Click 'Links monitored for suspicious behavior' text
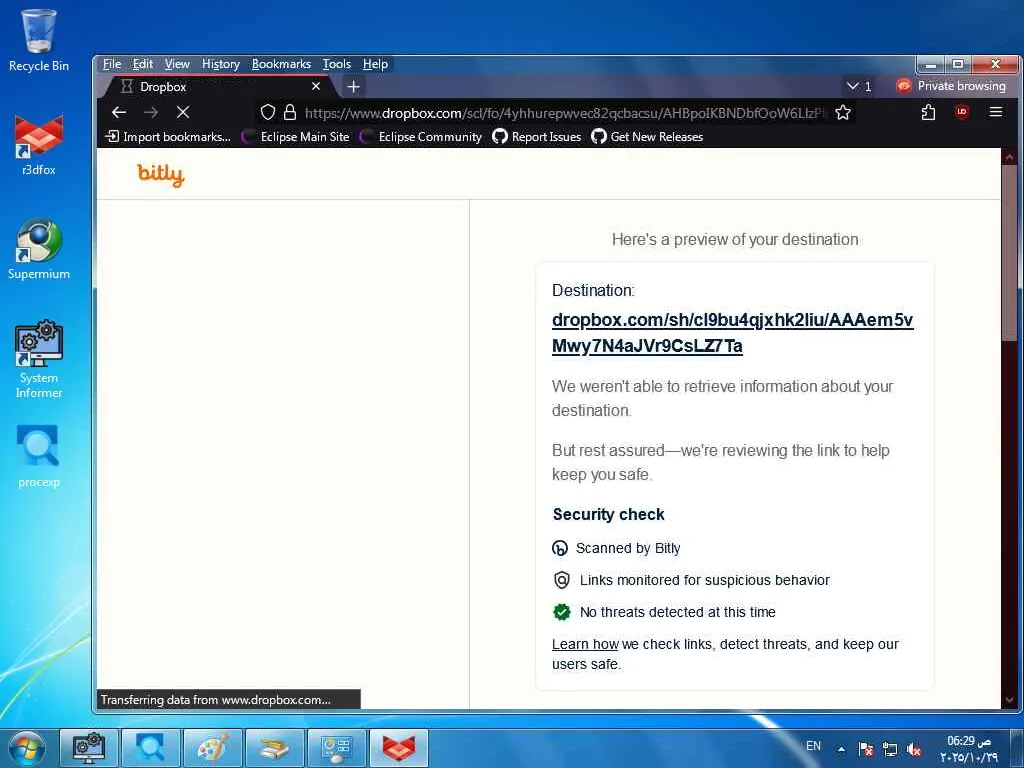 [705, 580]
